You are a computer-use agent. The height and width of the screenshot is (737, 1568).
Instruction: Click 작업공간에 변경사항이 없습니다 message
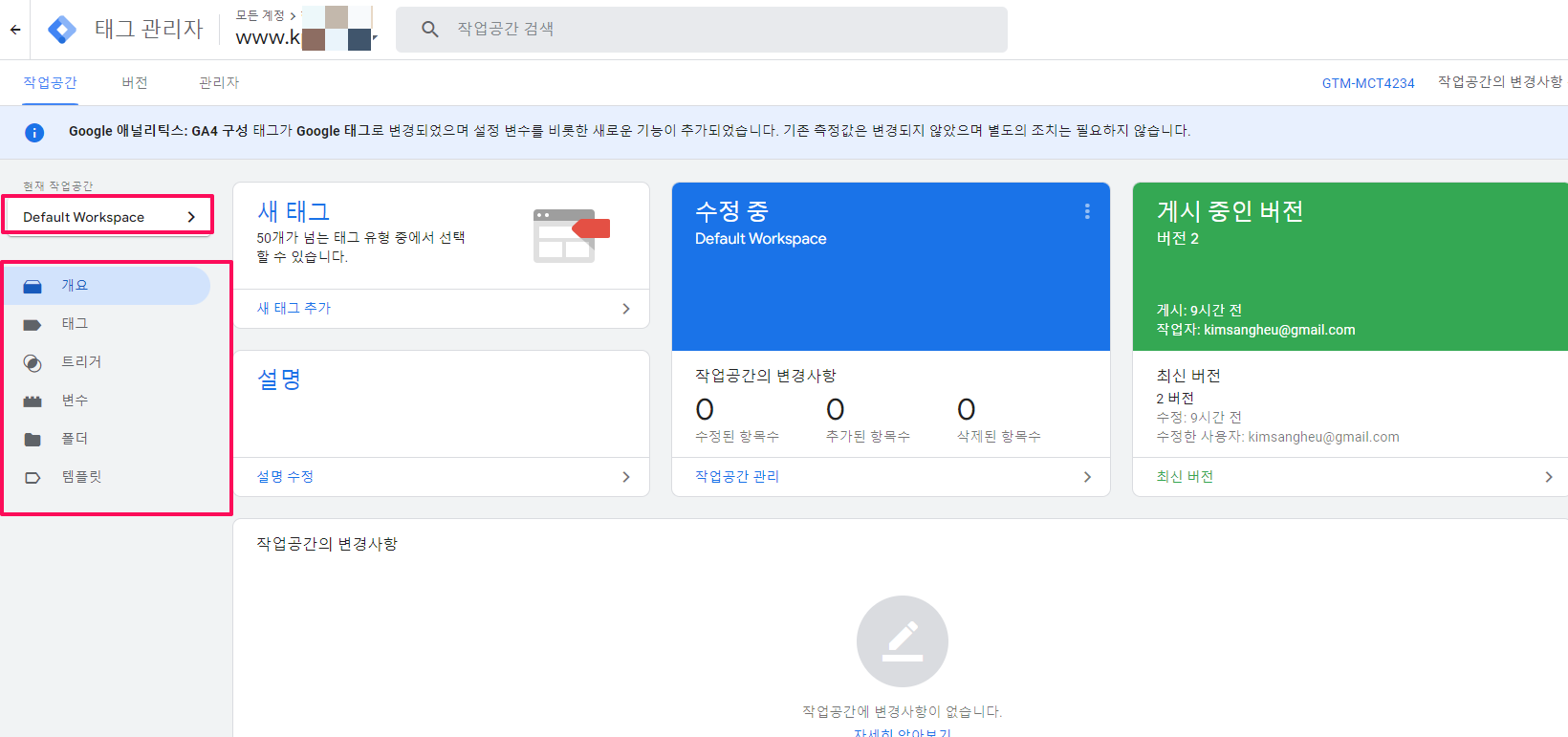pyautogui.click(x=903, y=711)
